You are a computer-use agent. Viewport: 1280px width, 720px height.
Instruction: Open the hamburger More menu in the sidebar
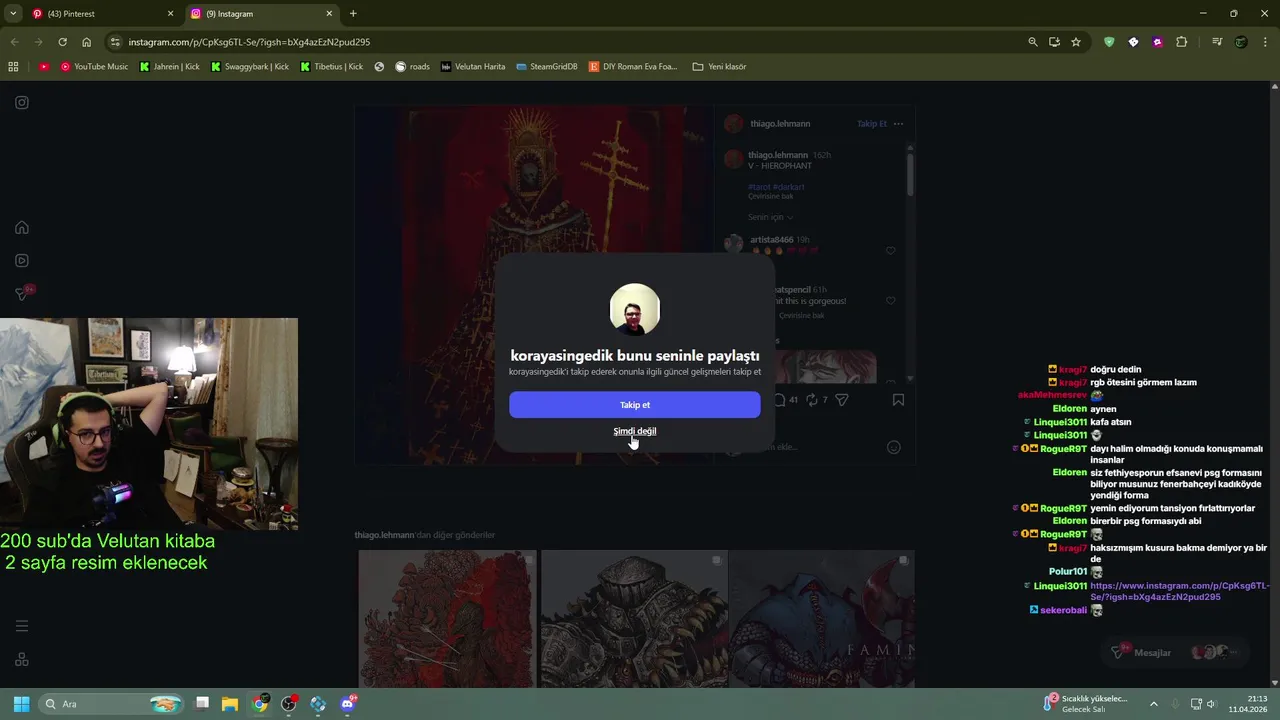22,626
